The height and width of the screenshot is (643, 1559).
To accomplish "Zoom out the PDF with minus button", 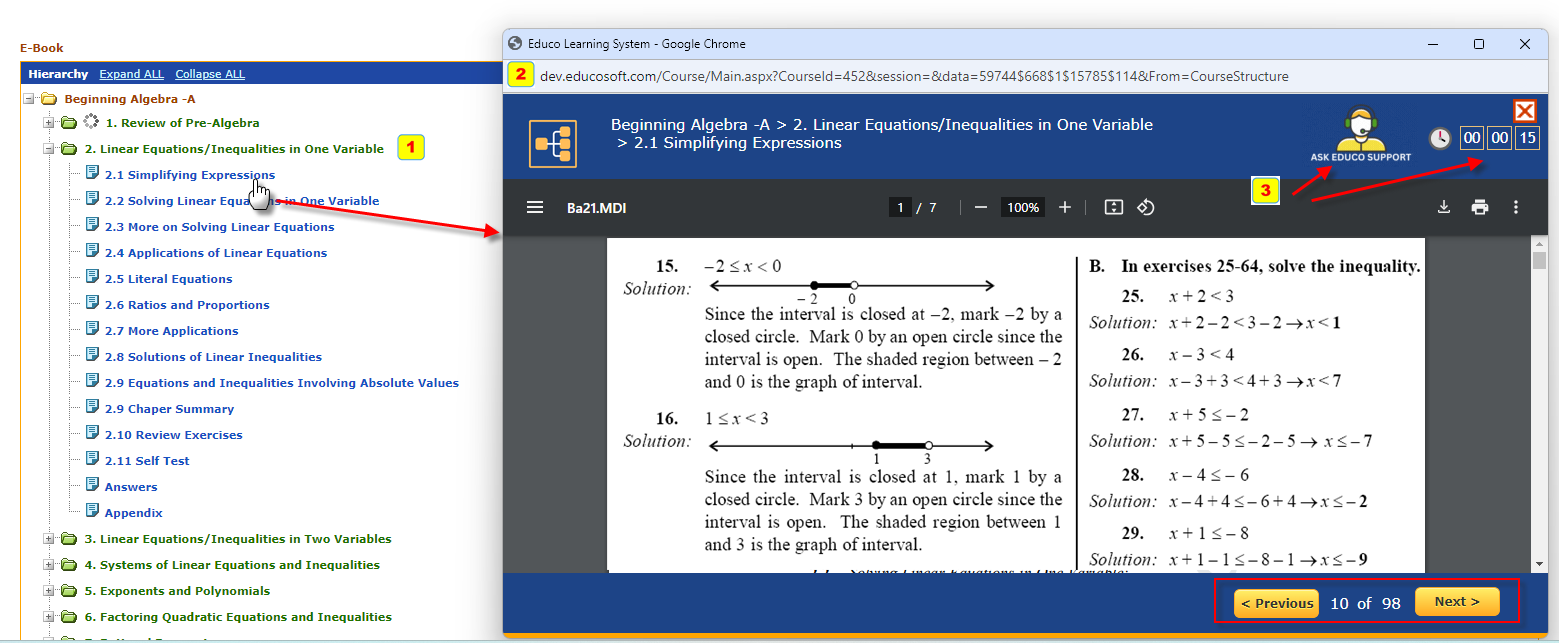I will 981,208.
